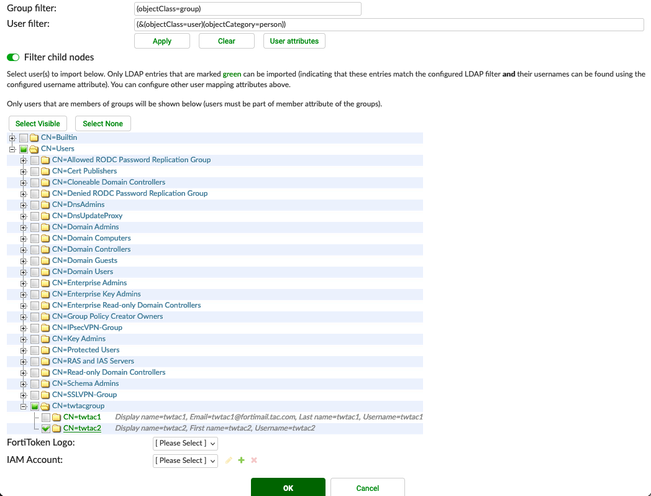This screenshot has width=651, height=496.
Task: Click the CN=Enterprise Read-only Domain Controllers label
Action: 126,305
